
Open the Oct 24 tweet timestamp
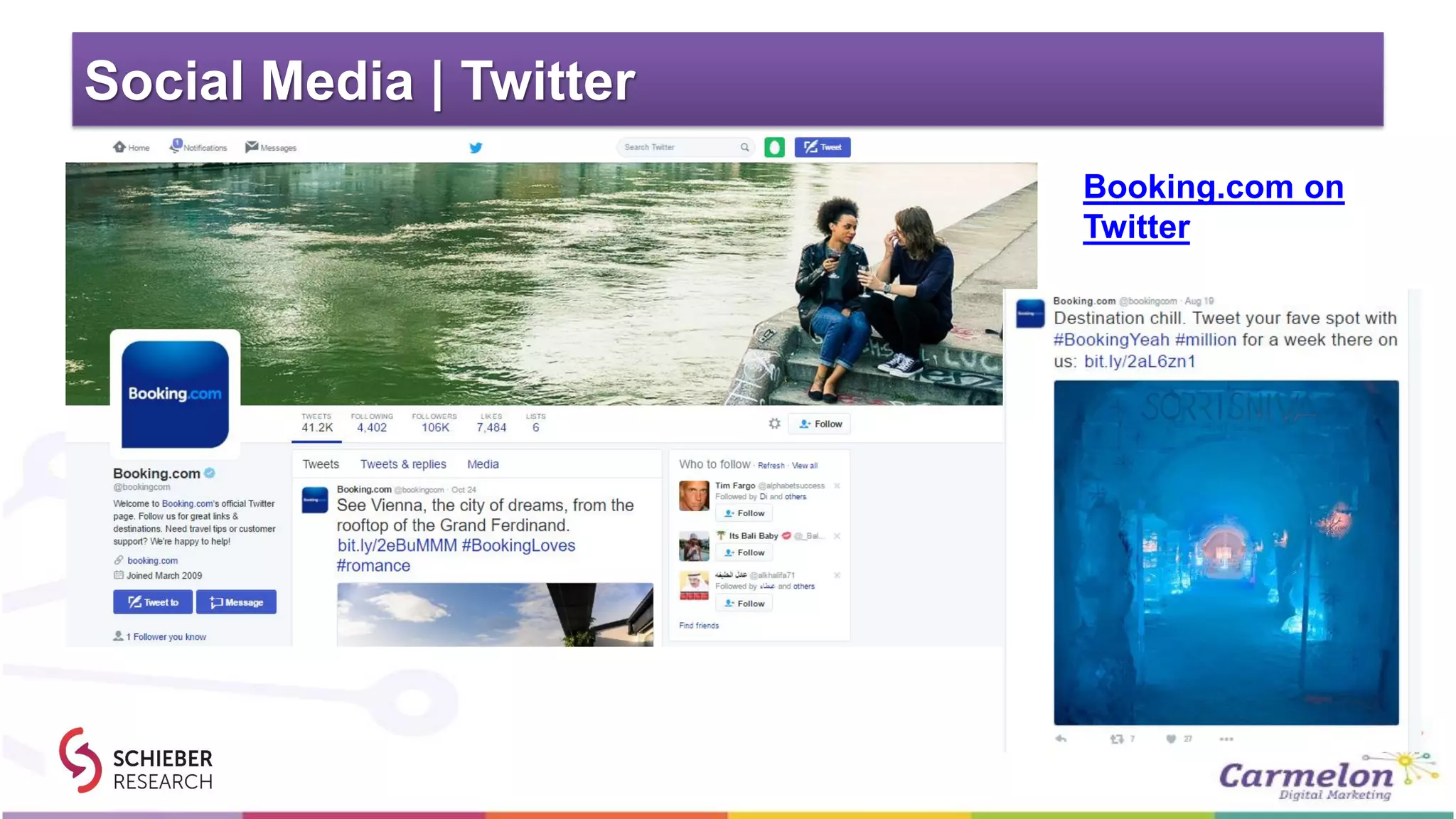coord(464,490)
